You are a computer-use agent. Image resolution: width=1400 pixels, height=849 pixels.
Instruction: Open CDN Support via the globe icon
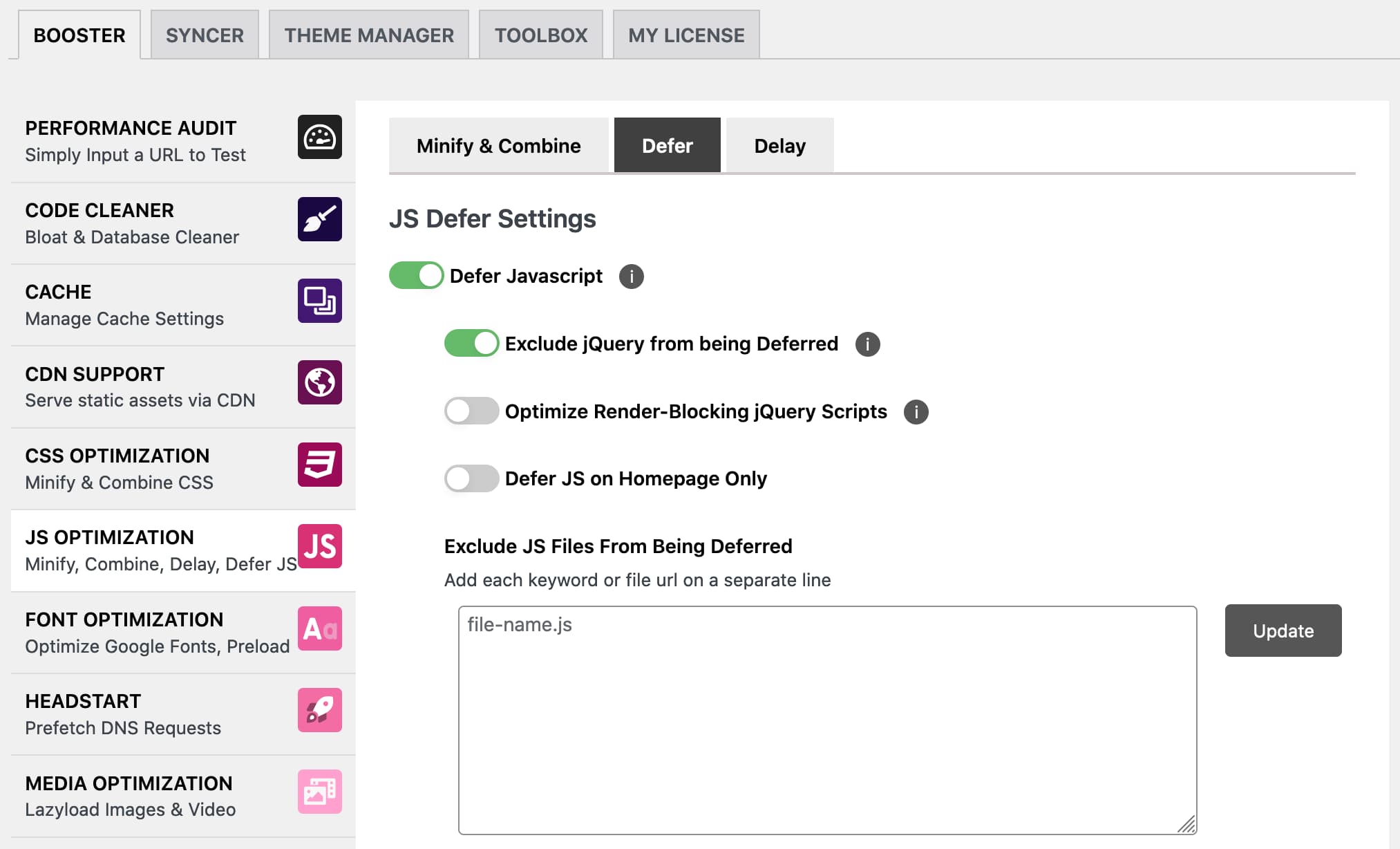pyautogui.click(x=320, y=383)
